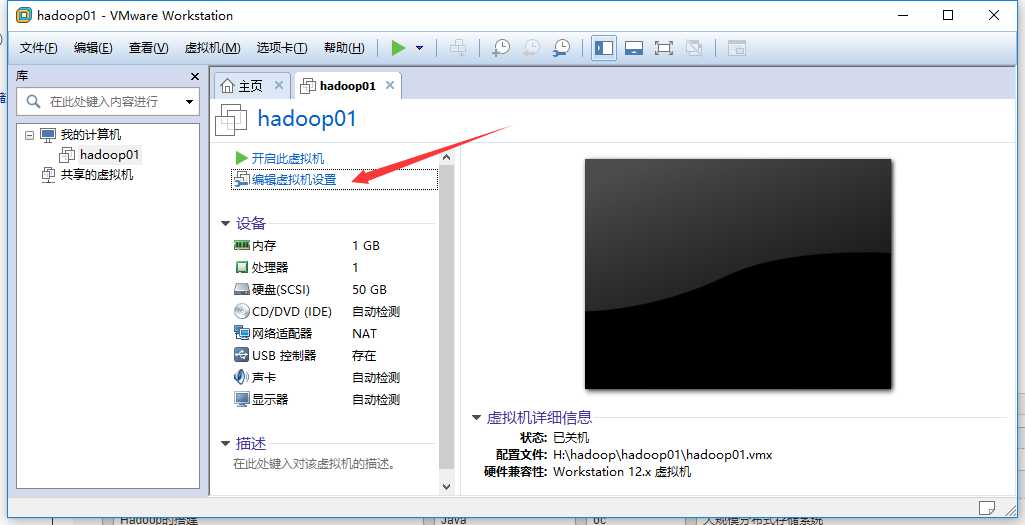
Task: Close the 主页 tab
Action: (278, 86)
